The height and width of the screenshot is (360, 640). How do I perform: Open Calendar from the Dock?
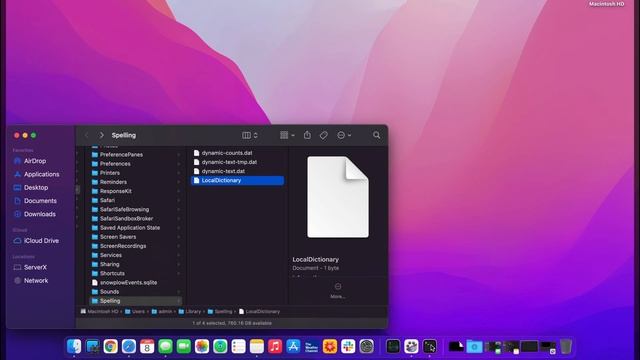click(x=147, y=347)
